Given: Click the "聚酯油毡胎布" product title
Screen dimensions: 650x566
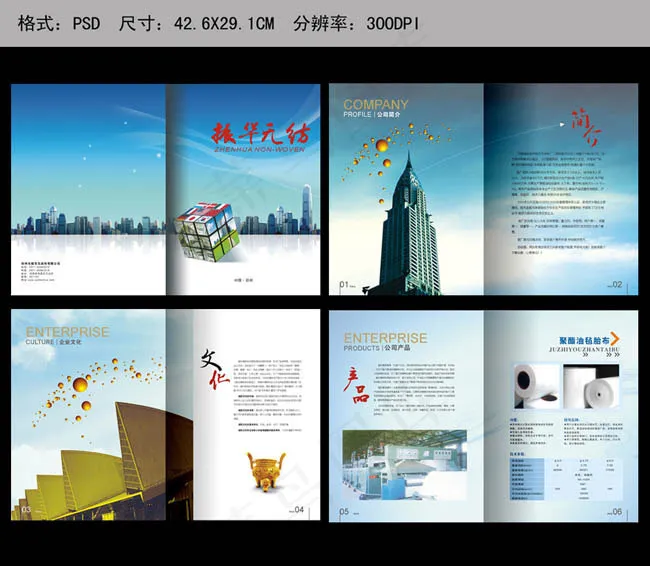Looking at the screenshot, I should [x=584, y=340].
